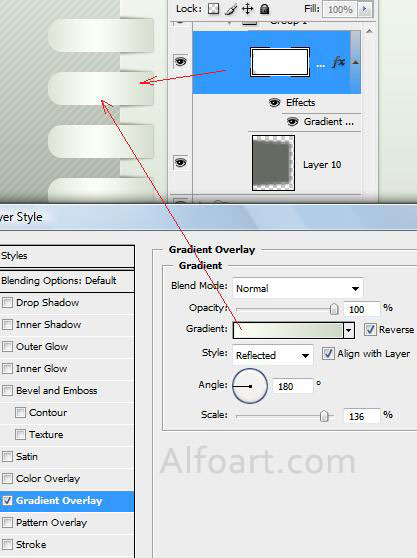
Task: Toggle Gradient effect visibility eye
Action: (x=292, y=122)
